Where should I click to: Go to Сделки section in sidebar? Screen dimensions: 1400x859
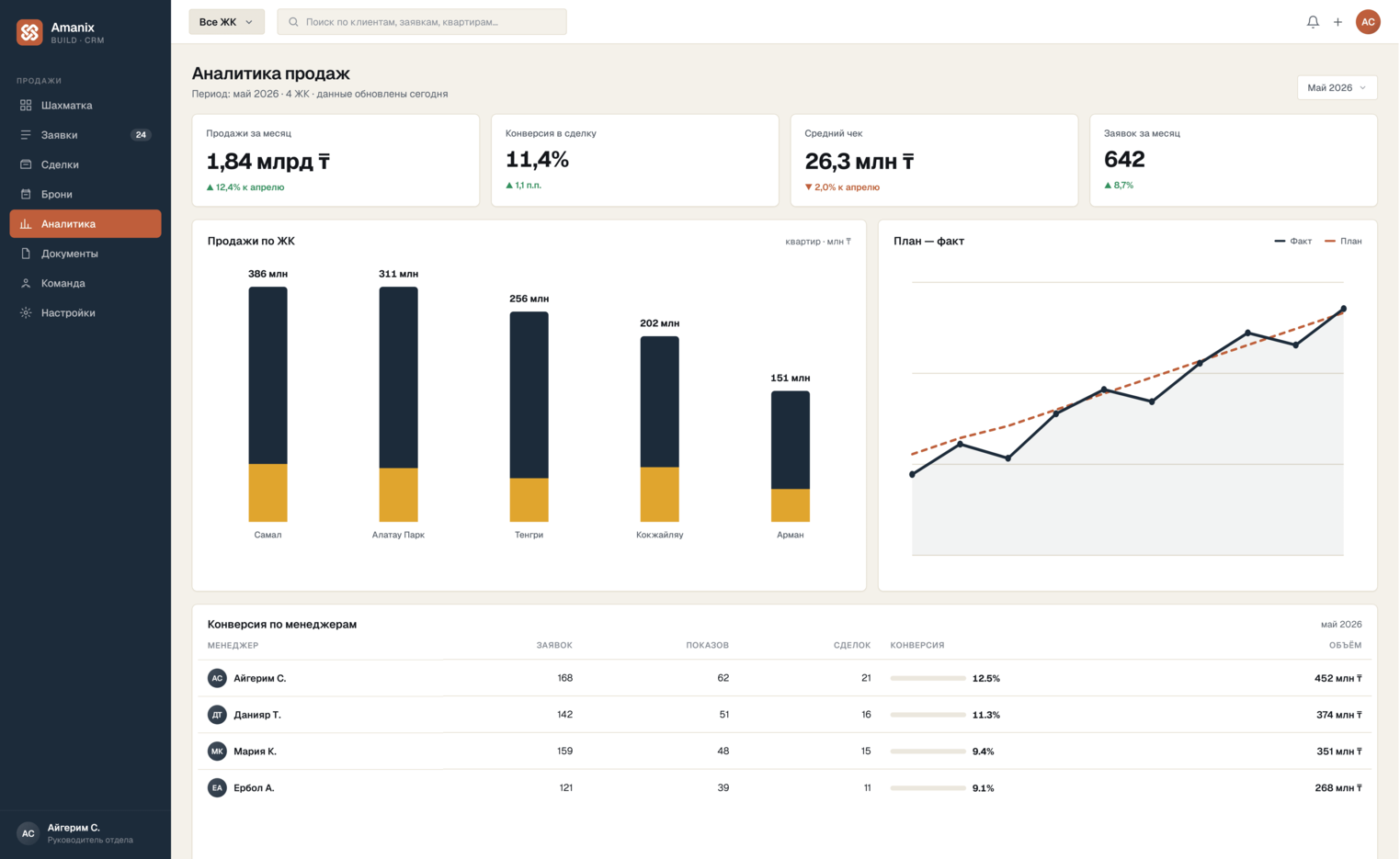[85, 164]
